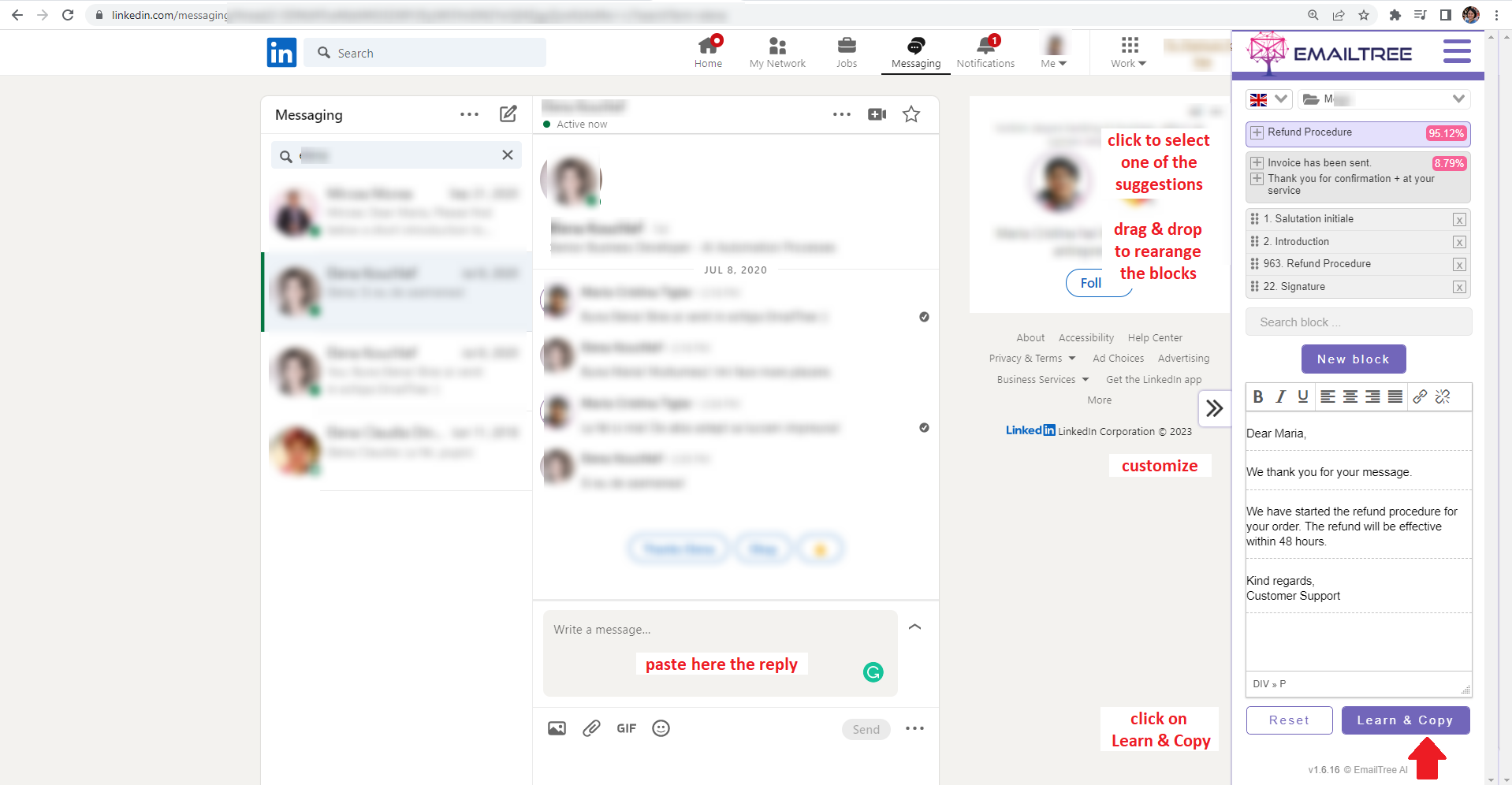Insert a link in editor
This screenshot has width=1512, height=785.
coord(1420,396)
